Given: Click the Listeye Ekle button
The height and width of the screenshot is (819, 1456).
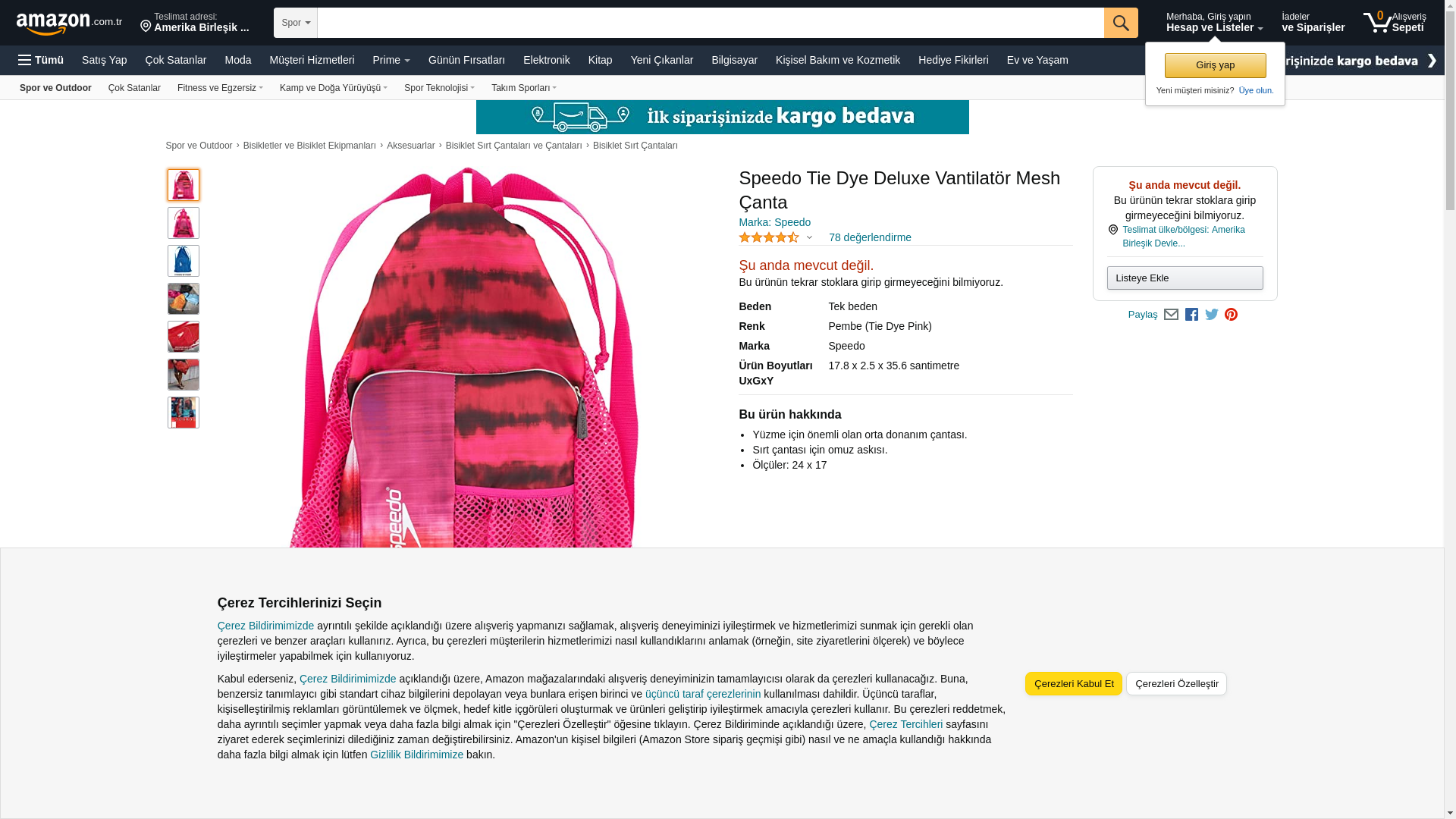Looking at the screenshot, I should pyautogui.click(x=1185, y=278).
